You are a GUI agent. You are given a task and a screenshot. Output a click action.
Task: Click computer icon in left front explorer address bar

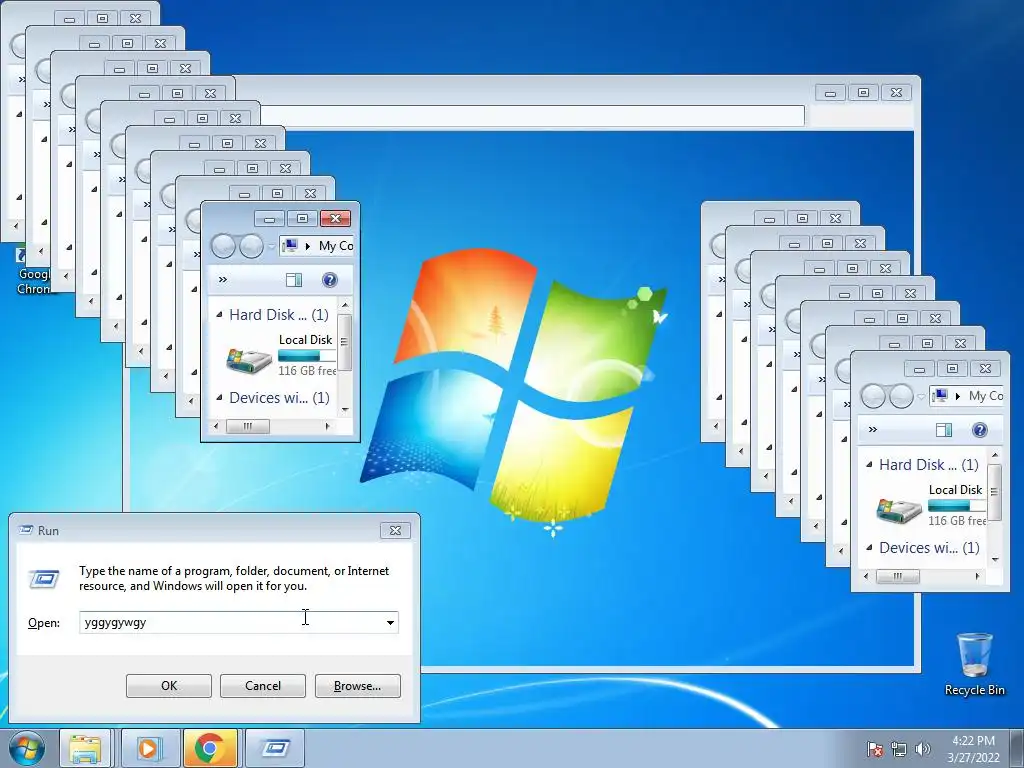(x=290, y=246)
